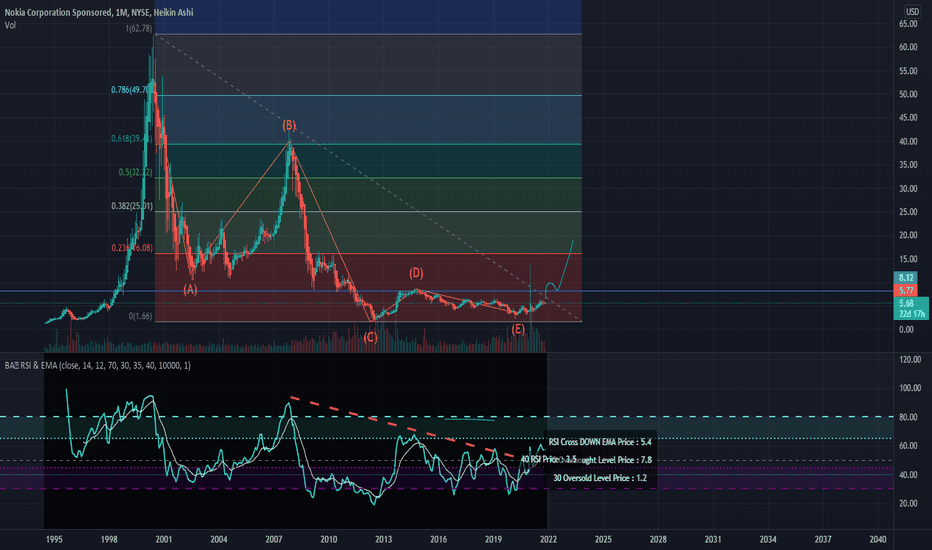Screen dimensions: 932x550
Task: Click the 2013 time axis label
Action: click(x=383, y=539)
